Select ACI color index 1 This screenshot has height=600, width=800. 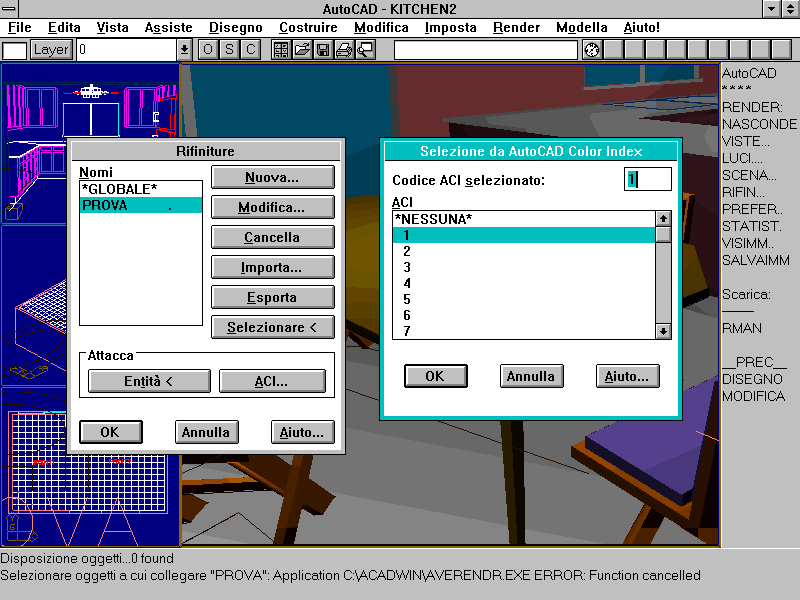(524, 235)
